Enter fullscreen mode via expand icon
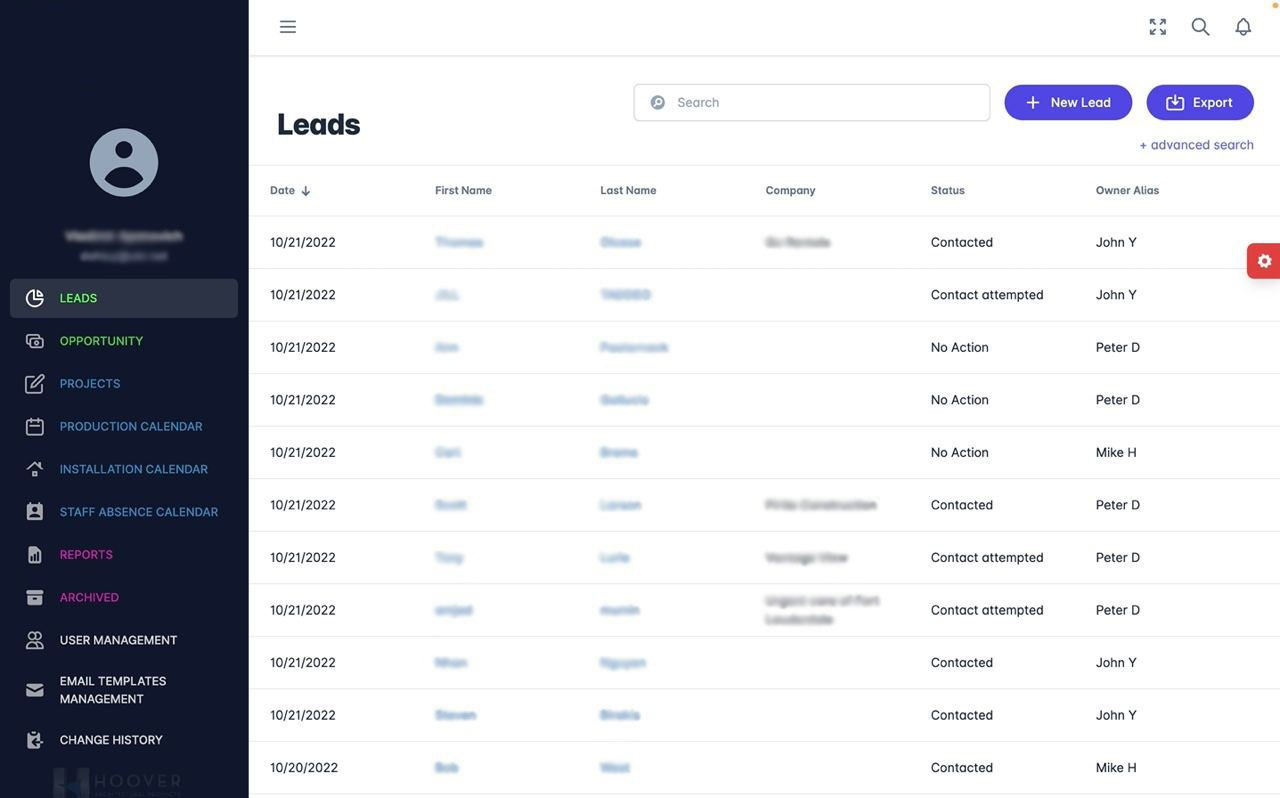Viewport: 1280px width, 798px height. point(1158,27)
